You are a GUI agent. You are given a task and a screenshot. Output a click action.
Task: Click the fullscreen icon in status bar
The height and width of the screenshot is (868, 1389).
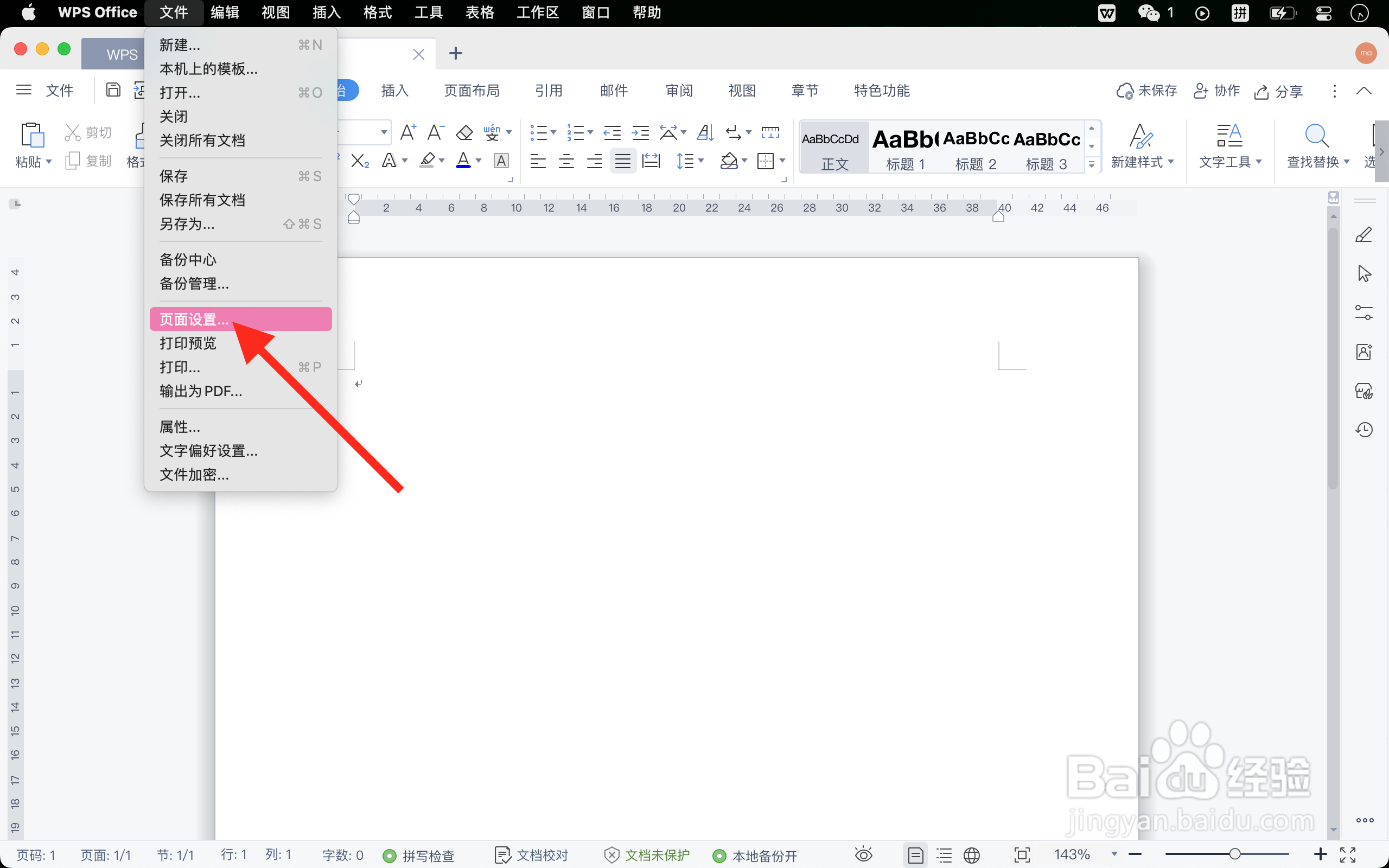coord(1348,856)
